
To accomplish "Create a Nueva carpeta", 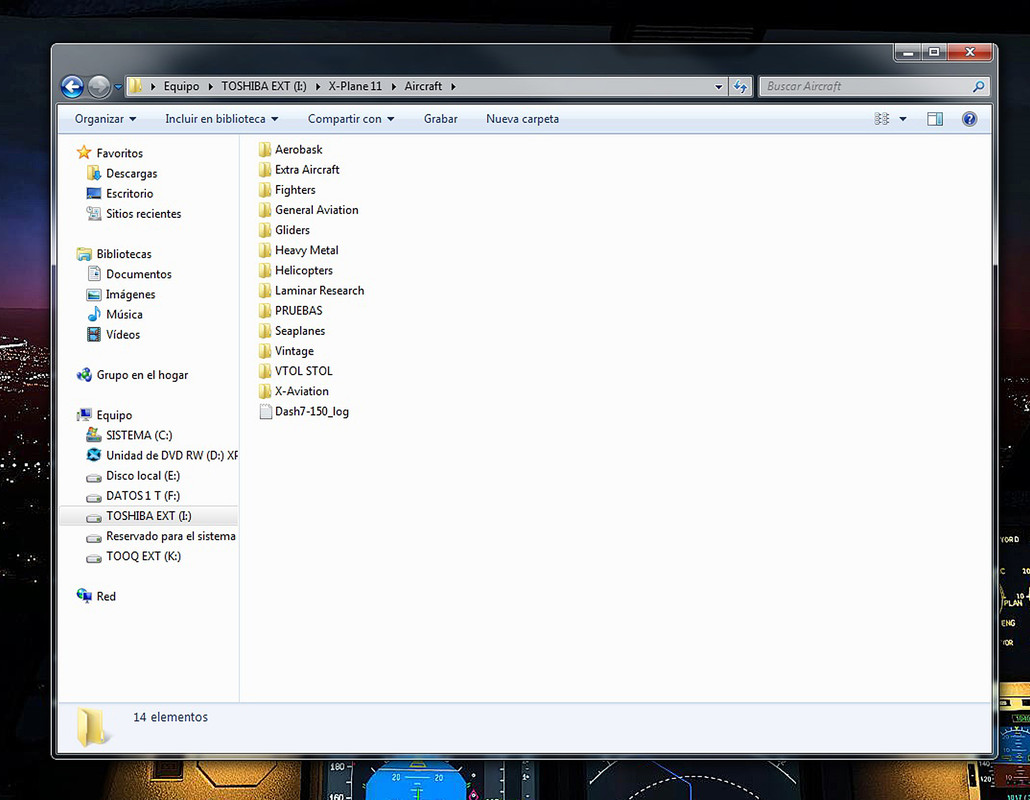I will 522,119.
